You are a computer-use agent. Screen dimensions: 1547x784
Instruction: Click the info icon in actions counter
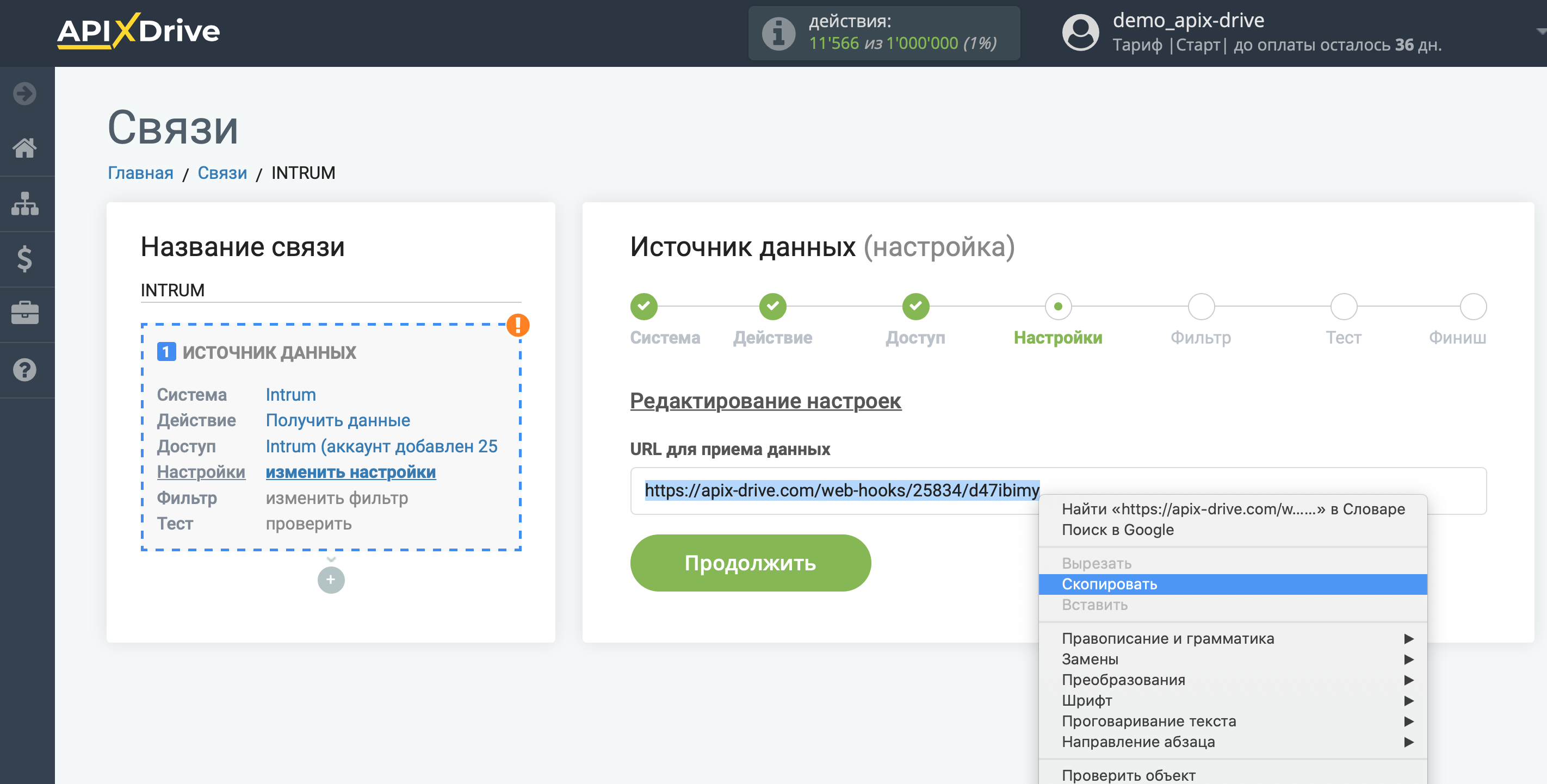click(x=778, y=34)
